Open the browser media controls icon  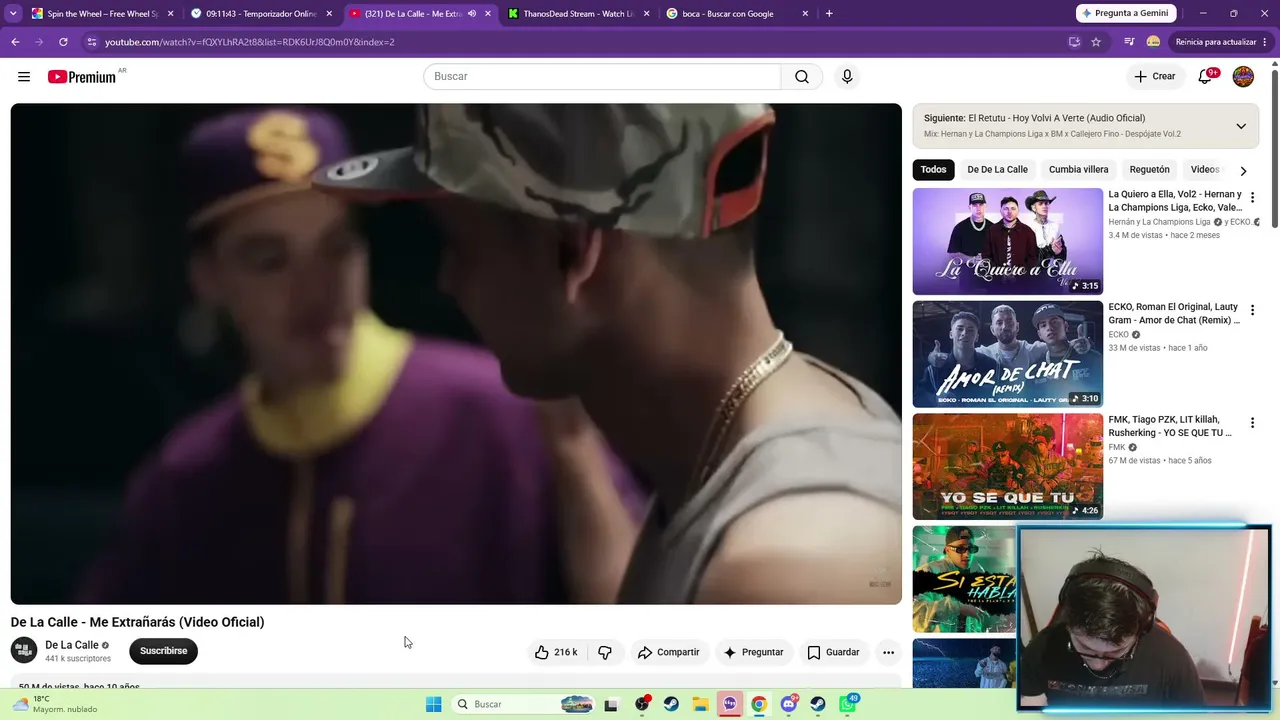[1129, 42]
